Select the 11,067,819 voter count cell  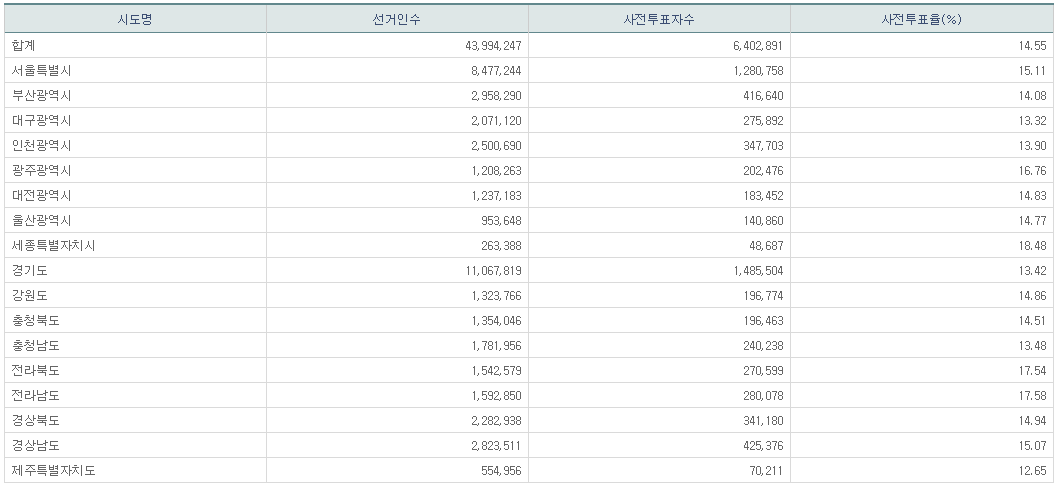(x=486, y=270)
